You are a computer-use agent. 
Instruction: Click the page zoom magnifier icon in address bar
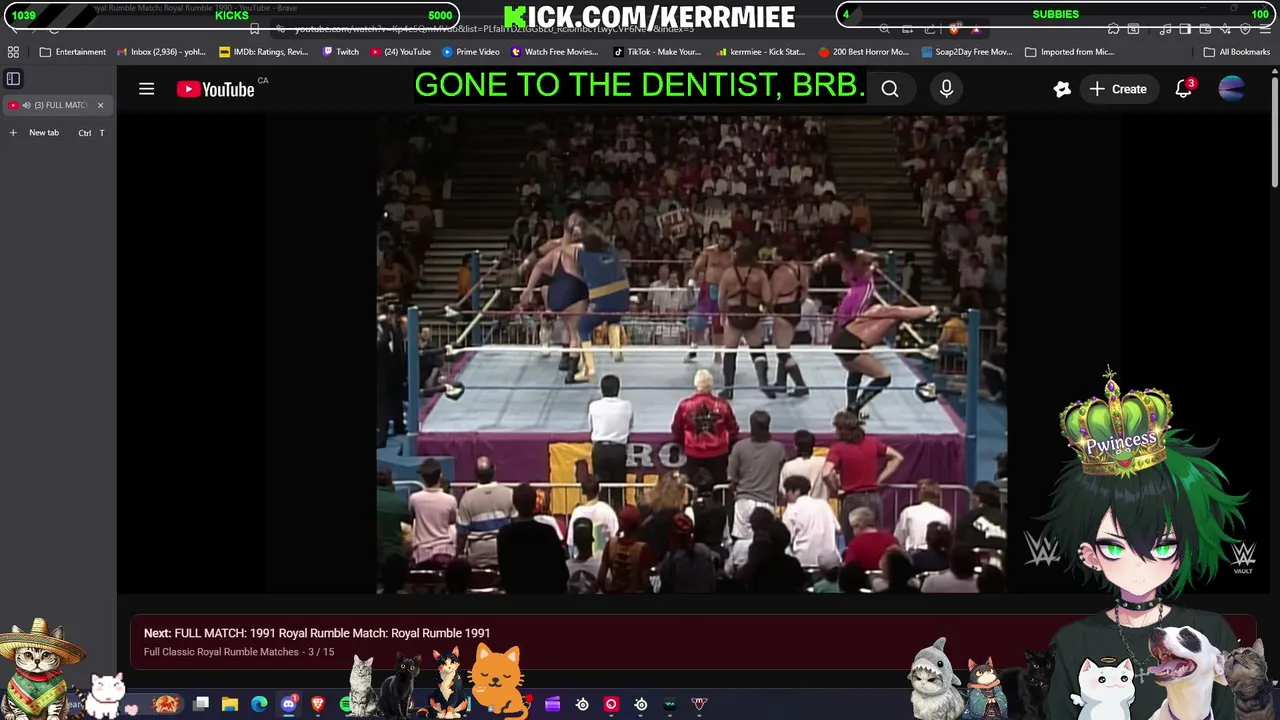884,29
